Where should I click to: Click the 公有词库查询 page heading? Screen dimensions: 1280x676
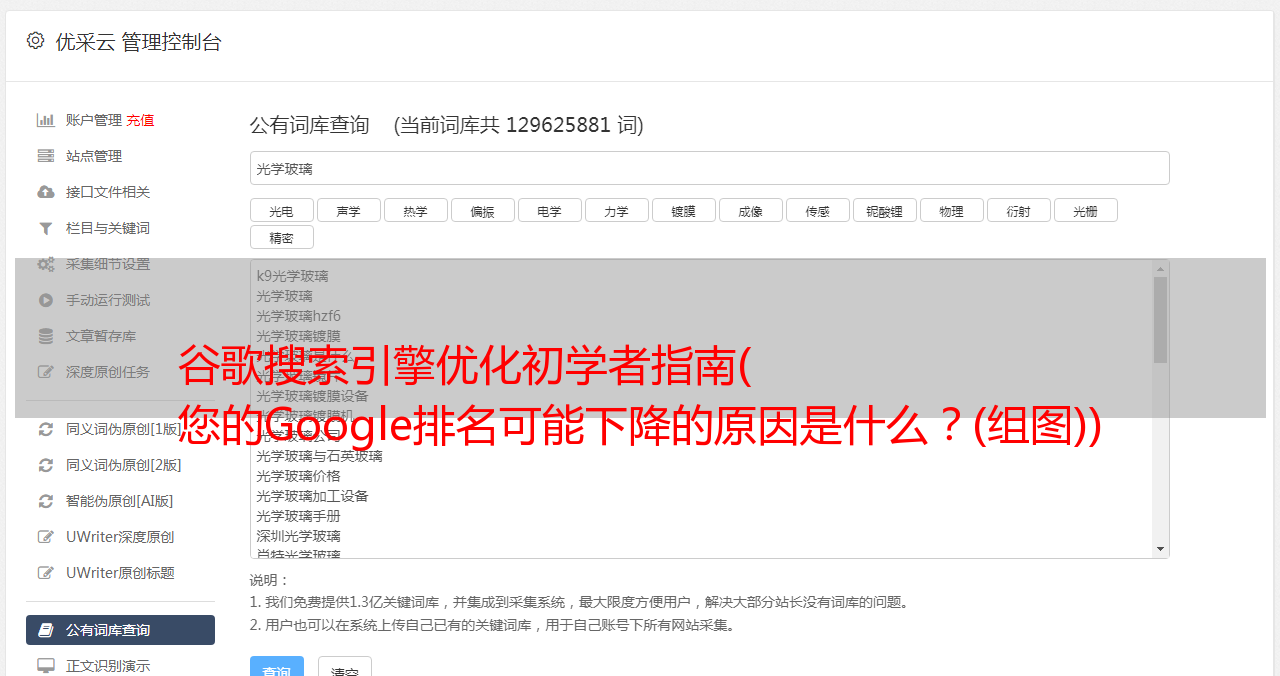(310, 125)
